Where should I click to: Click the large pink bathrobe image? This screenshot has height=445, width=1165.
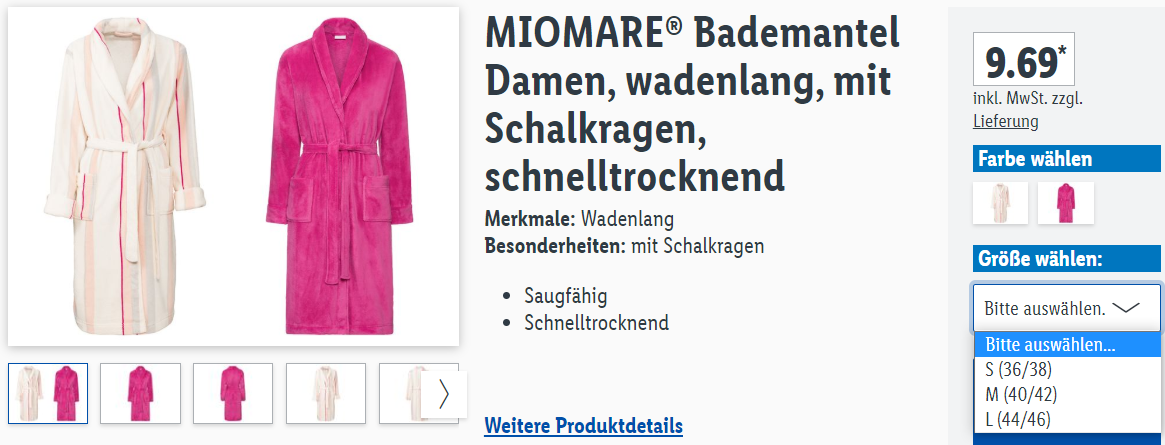[x=339, y=177]
